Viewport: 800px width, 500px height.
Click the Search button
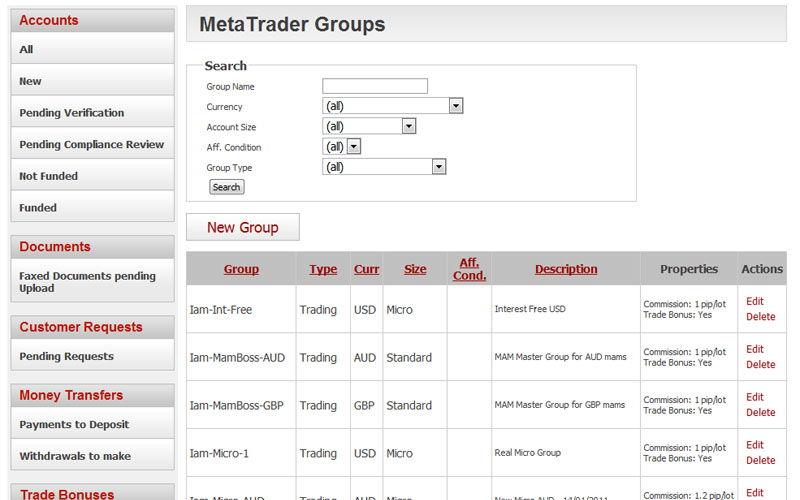point(227,187)
